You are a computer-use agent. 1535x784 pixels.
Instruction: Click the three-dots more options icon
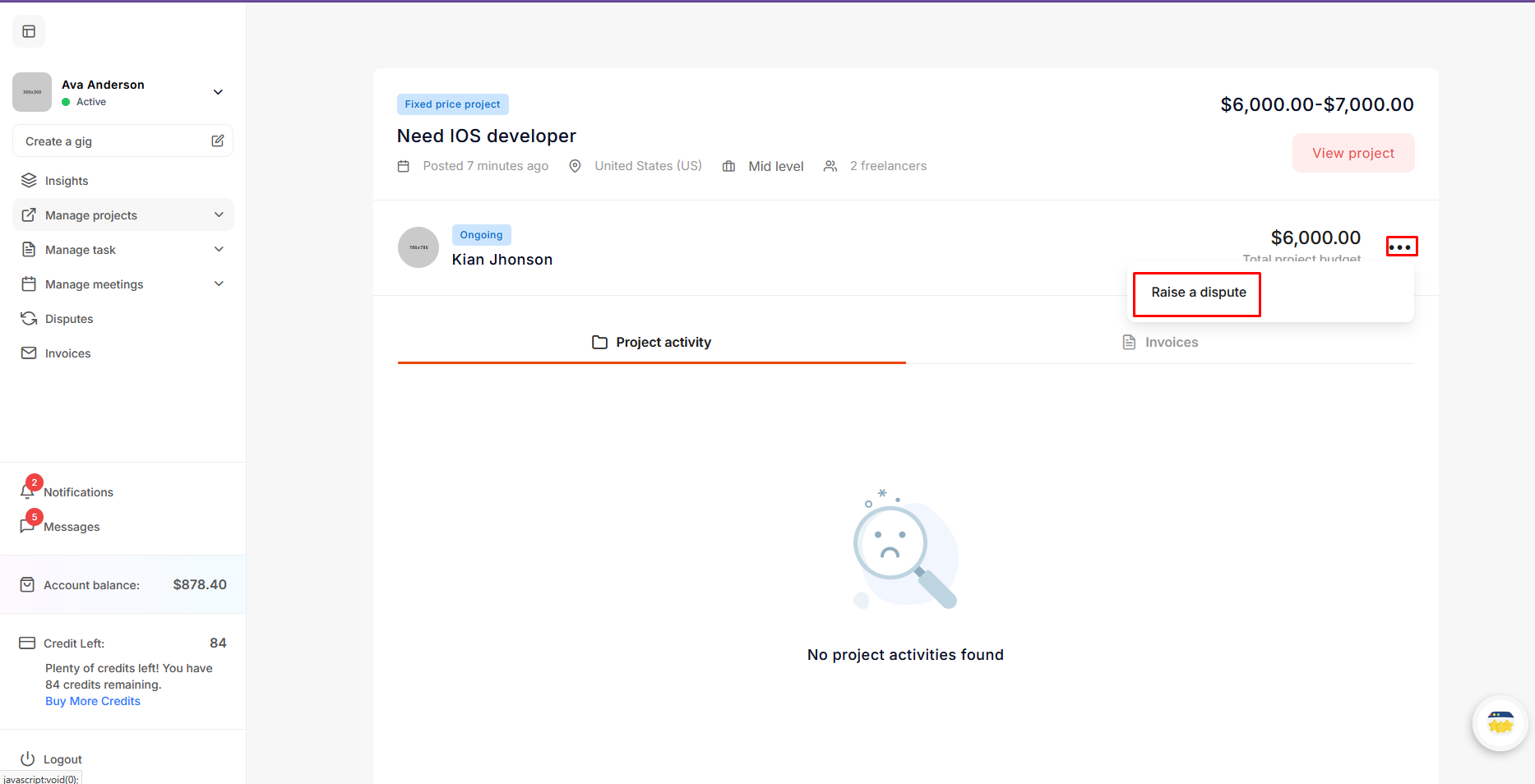1401,247
